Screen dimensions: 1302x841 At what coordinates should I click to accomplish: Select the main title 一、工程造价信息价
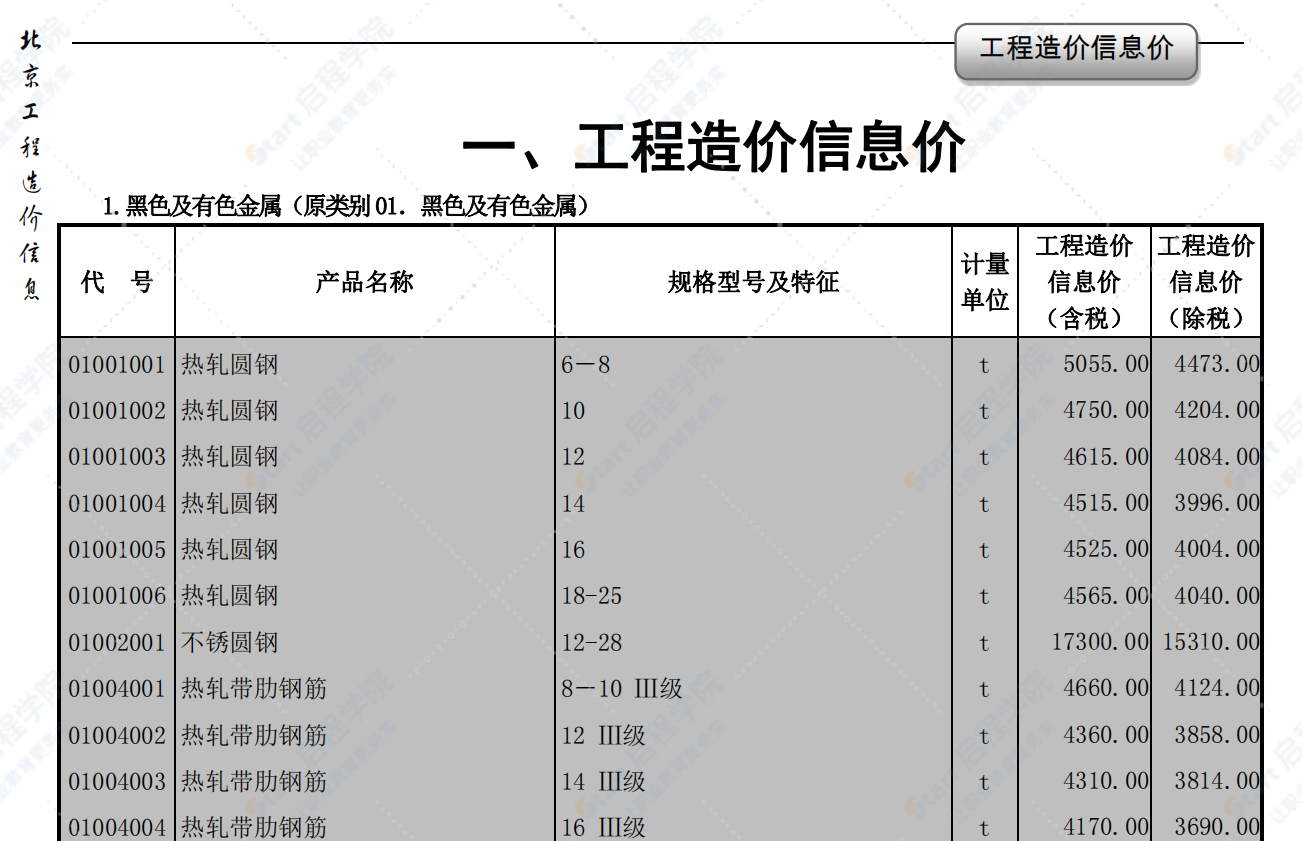[713, 147]
